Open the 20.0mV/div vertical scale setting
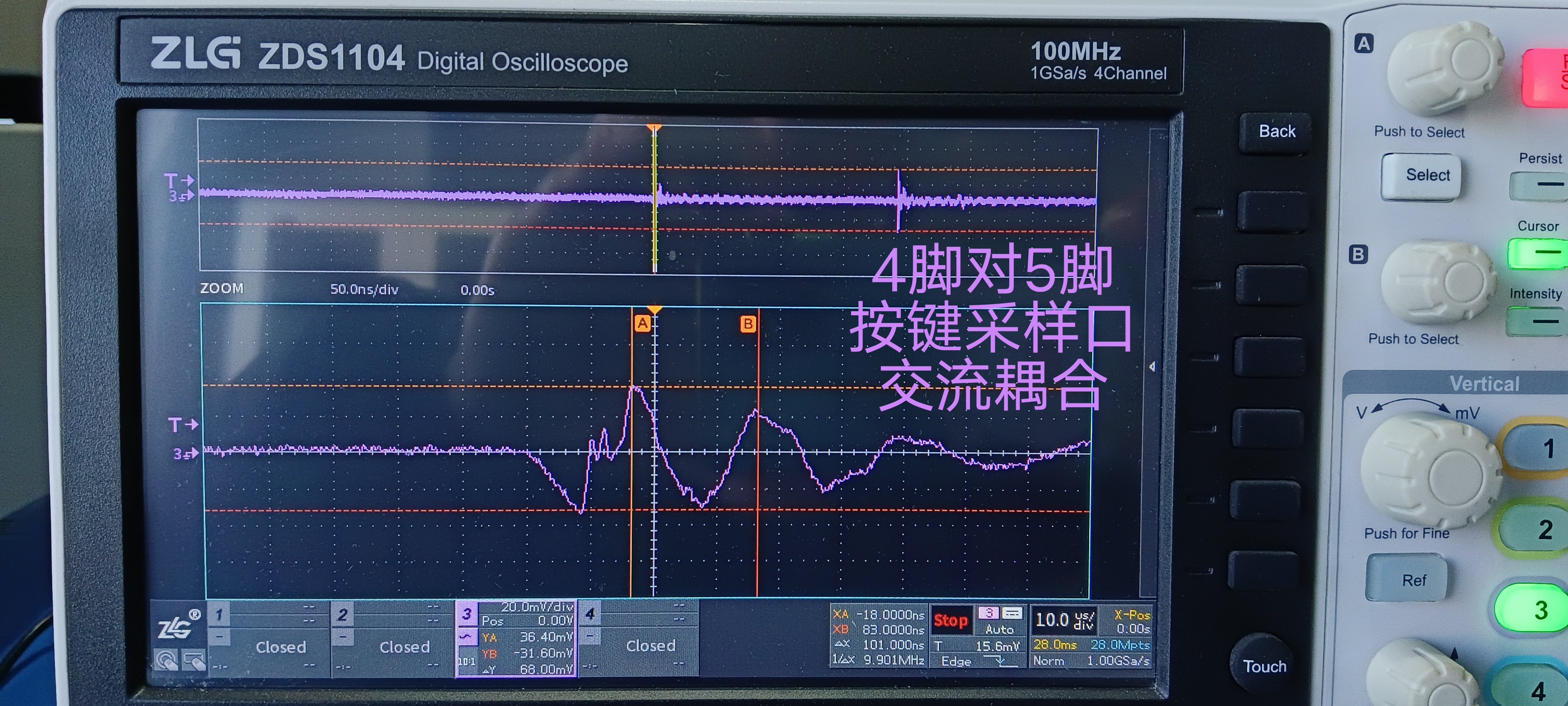This screenshot has width=1568, height=706. (537, 607)
